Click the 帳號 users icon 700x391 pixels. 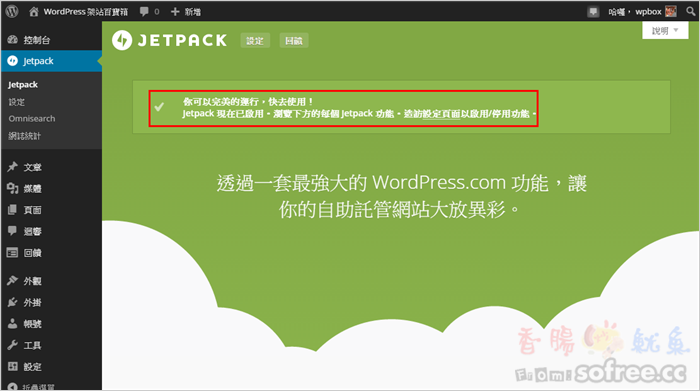tap(12, 324)
